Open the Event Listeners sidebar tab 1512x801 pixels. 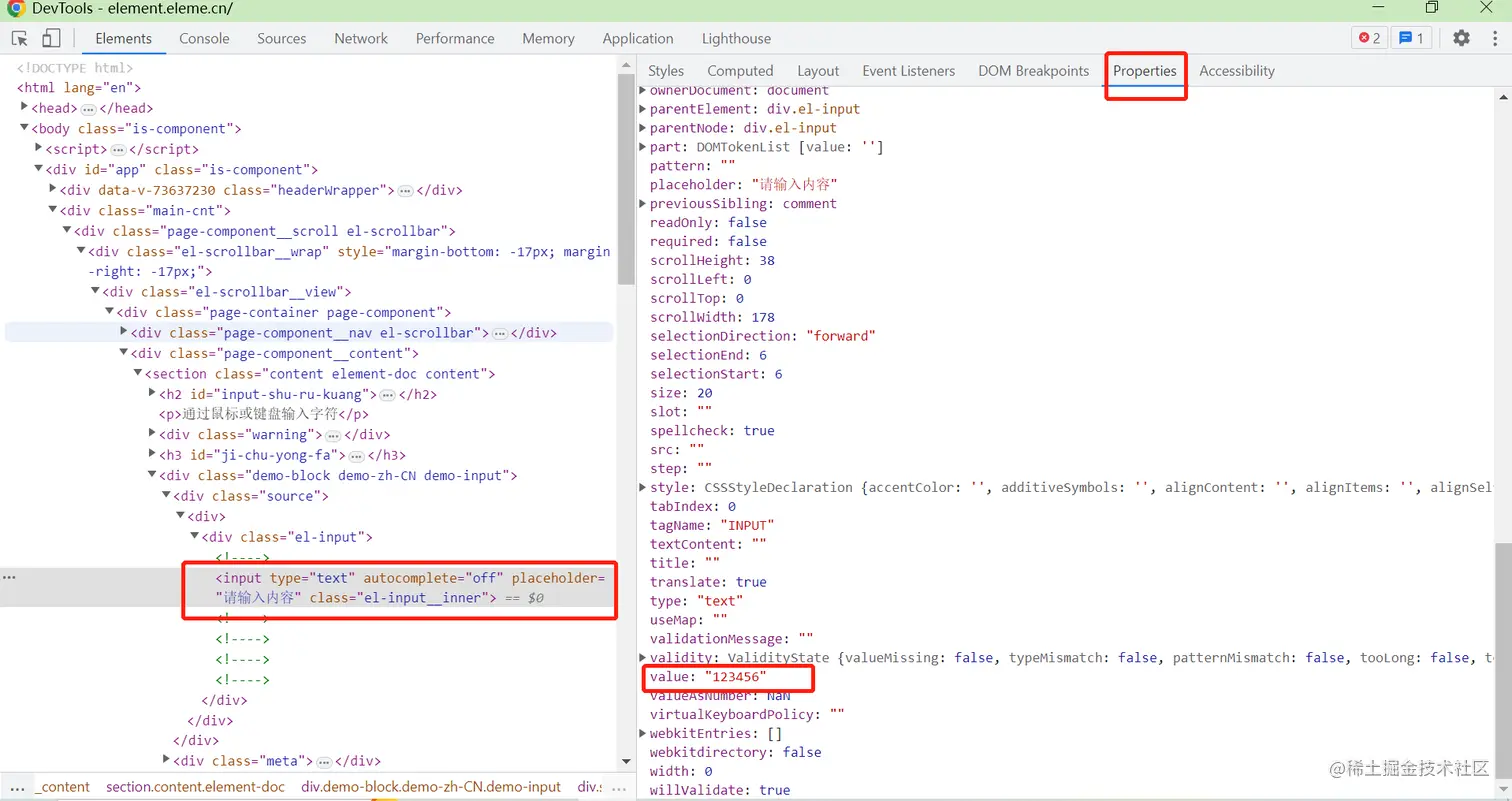pos(908,71)
